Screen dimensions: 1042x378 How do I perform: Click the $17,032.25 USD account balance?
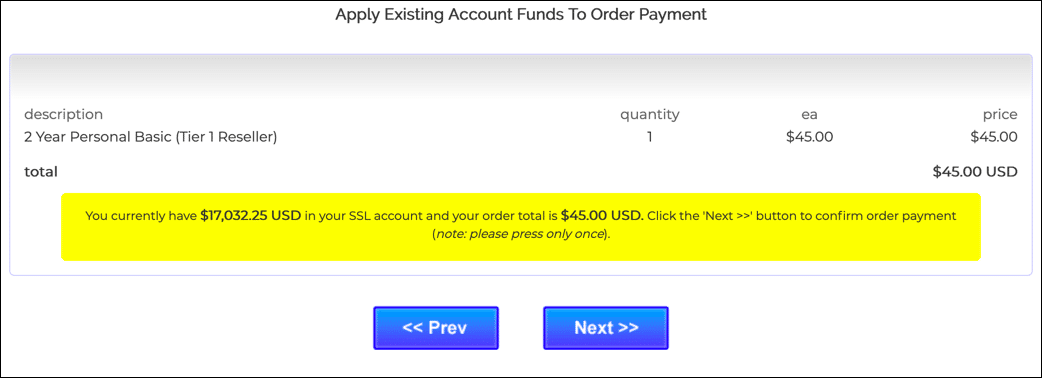click(x=251, y=216)
